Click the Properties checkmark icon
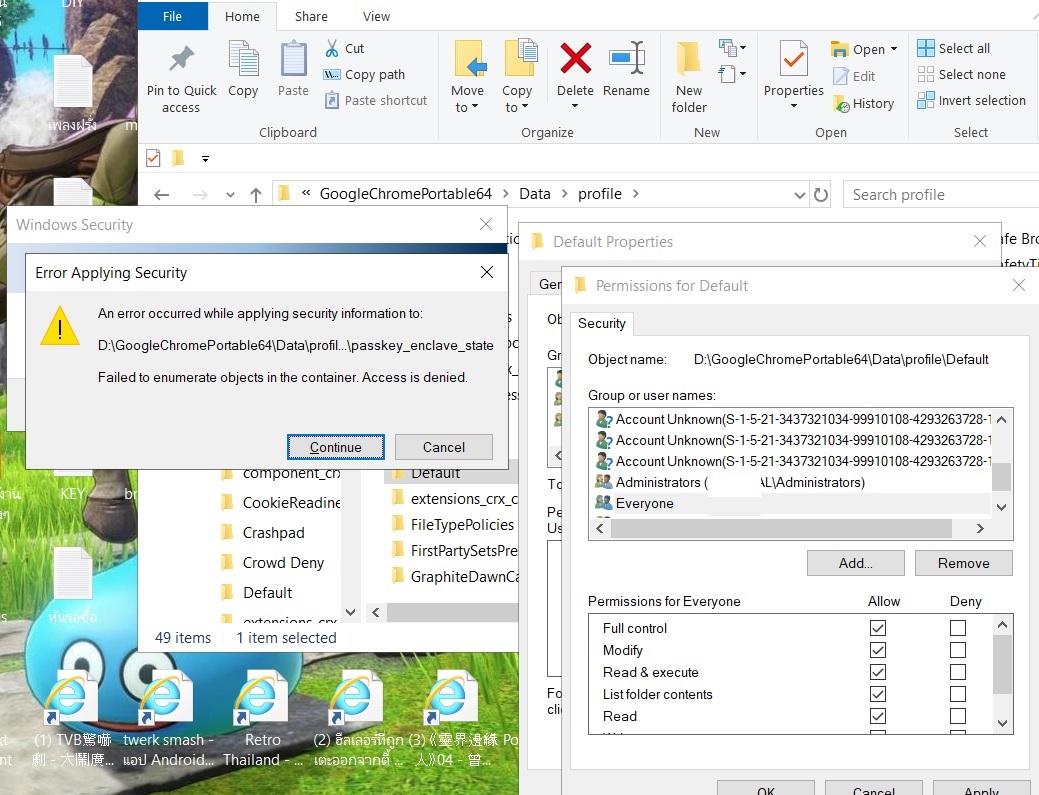Screen dimensions: 1039x795 click(x=793, y=58)
